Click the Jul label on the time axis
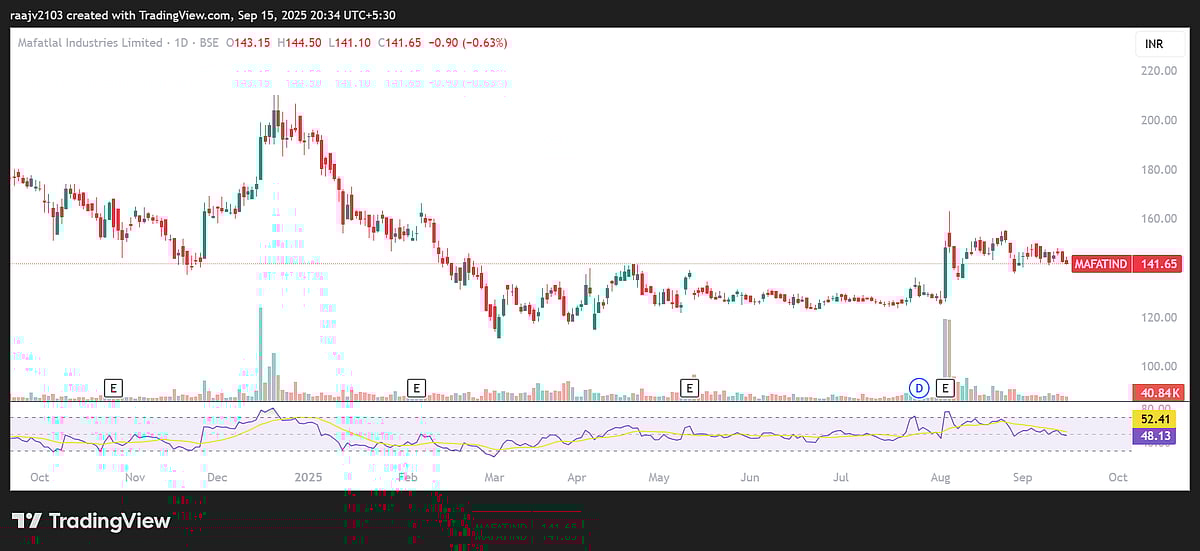The image size is (1200, 551). pyautogui.click(x=841, y=477)
